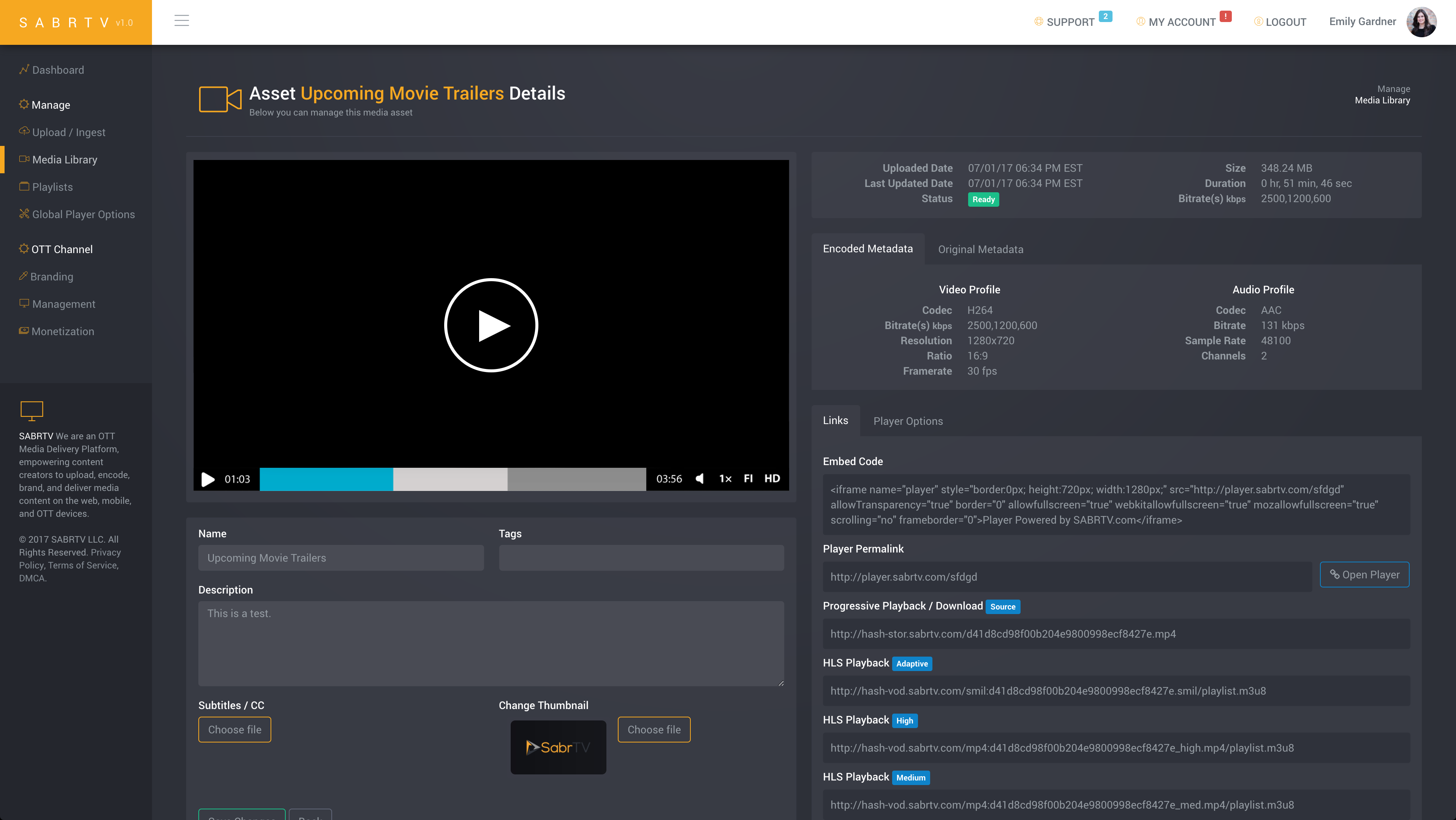Mute the video with the speaker icon
This screenshot has height=820, width=1456.
(700, 479)
